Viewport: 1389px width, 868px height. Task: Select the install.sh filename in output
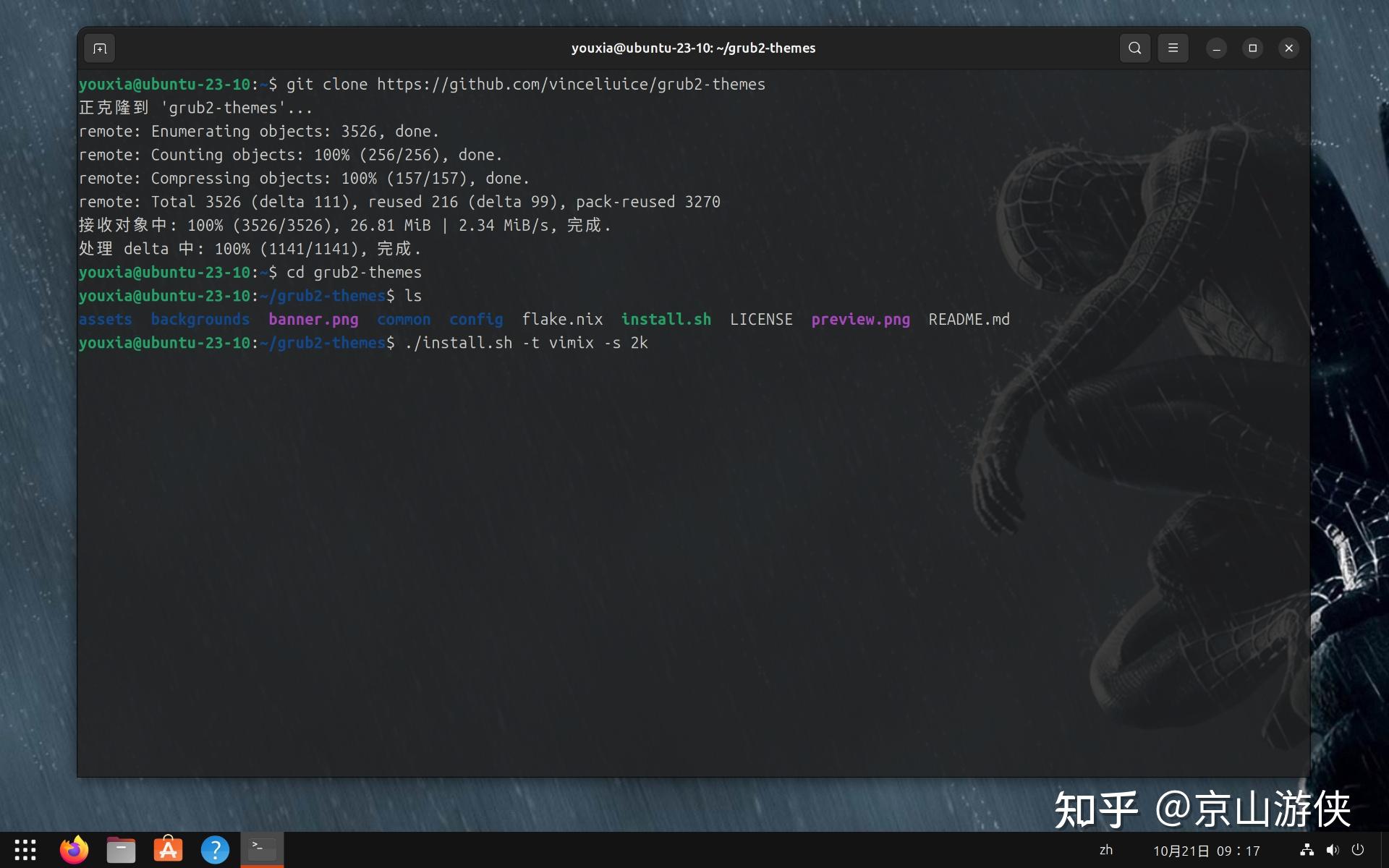[665, 319]
